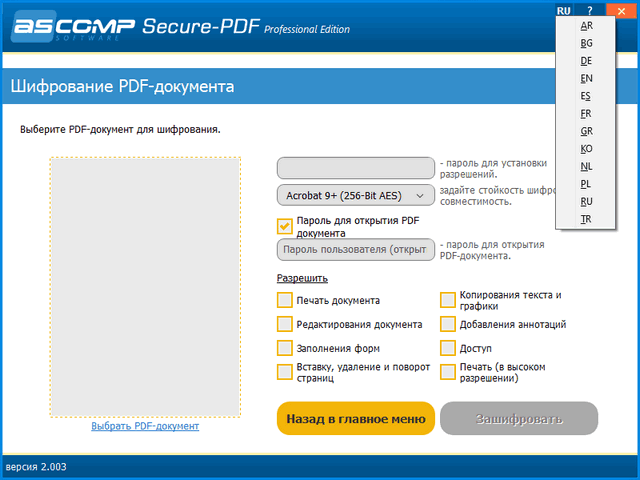Open the RU language selector

(x=564, y=9)
